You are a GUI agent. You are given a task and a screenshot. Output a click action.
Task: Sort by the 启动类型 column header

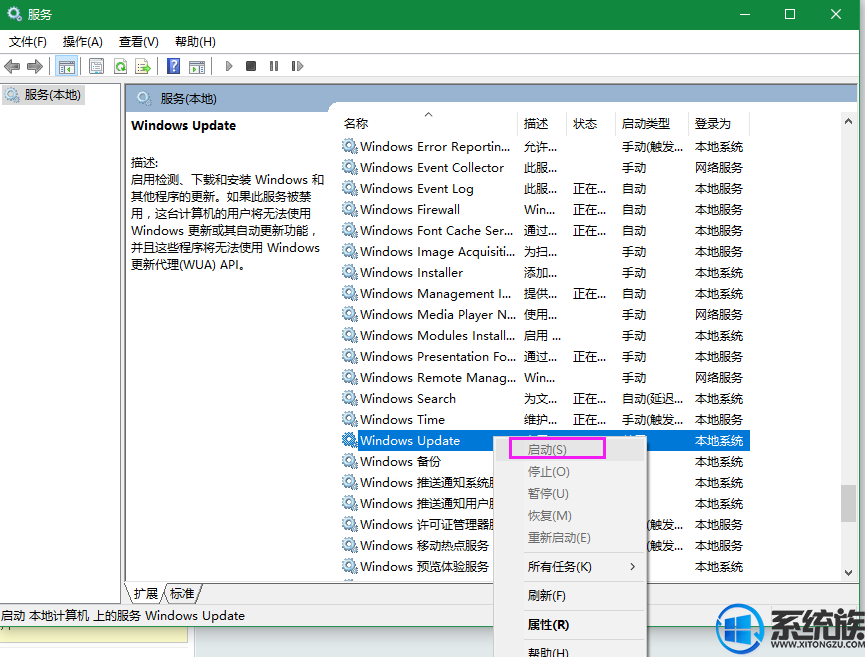click(652, 124)
